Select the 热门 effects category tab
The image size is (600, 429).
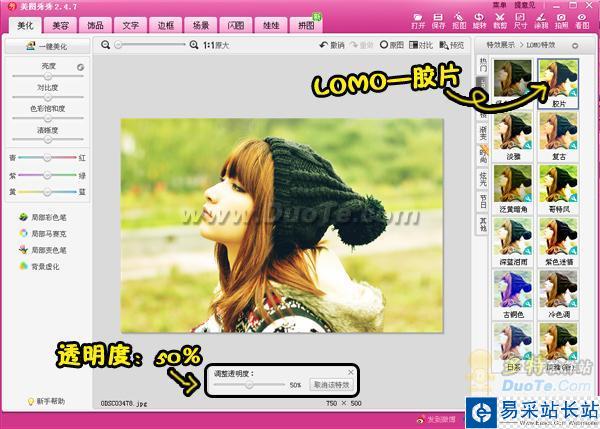click(483, 65)
